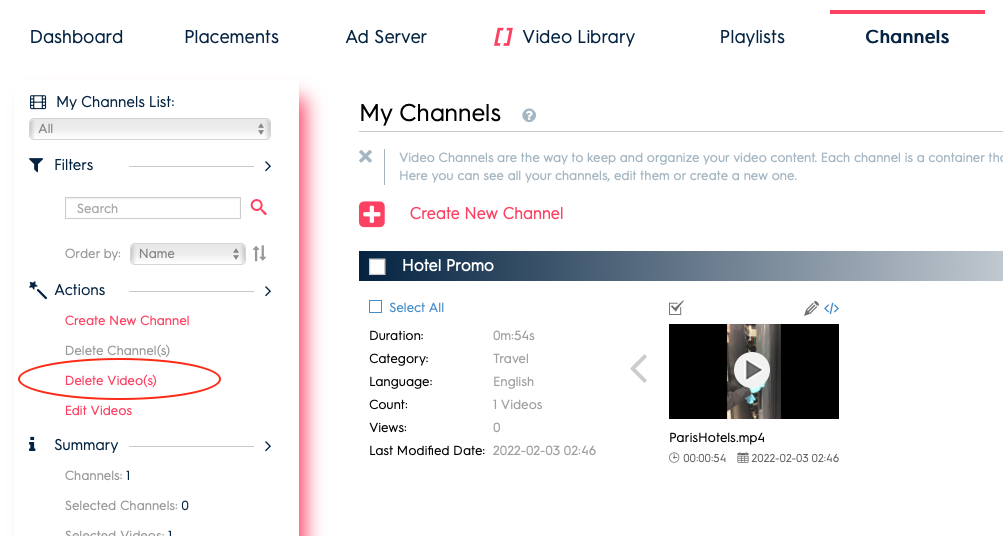Image resolution: width=1003 pixels, height=536 pixels.
Task: Click the red brackets Video Library icon
Action: [503, 37]
